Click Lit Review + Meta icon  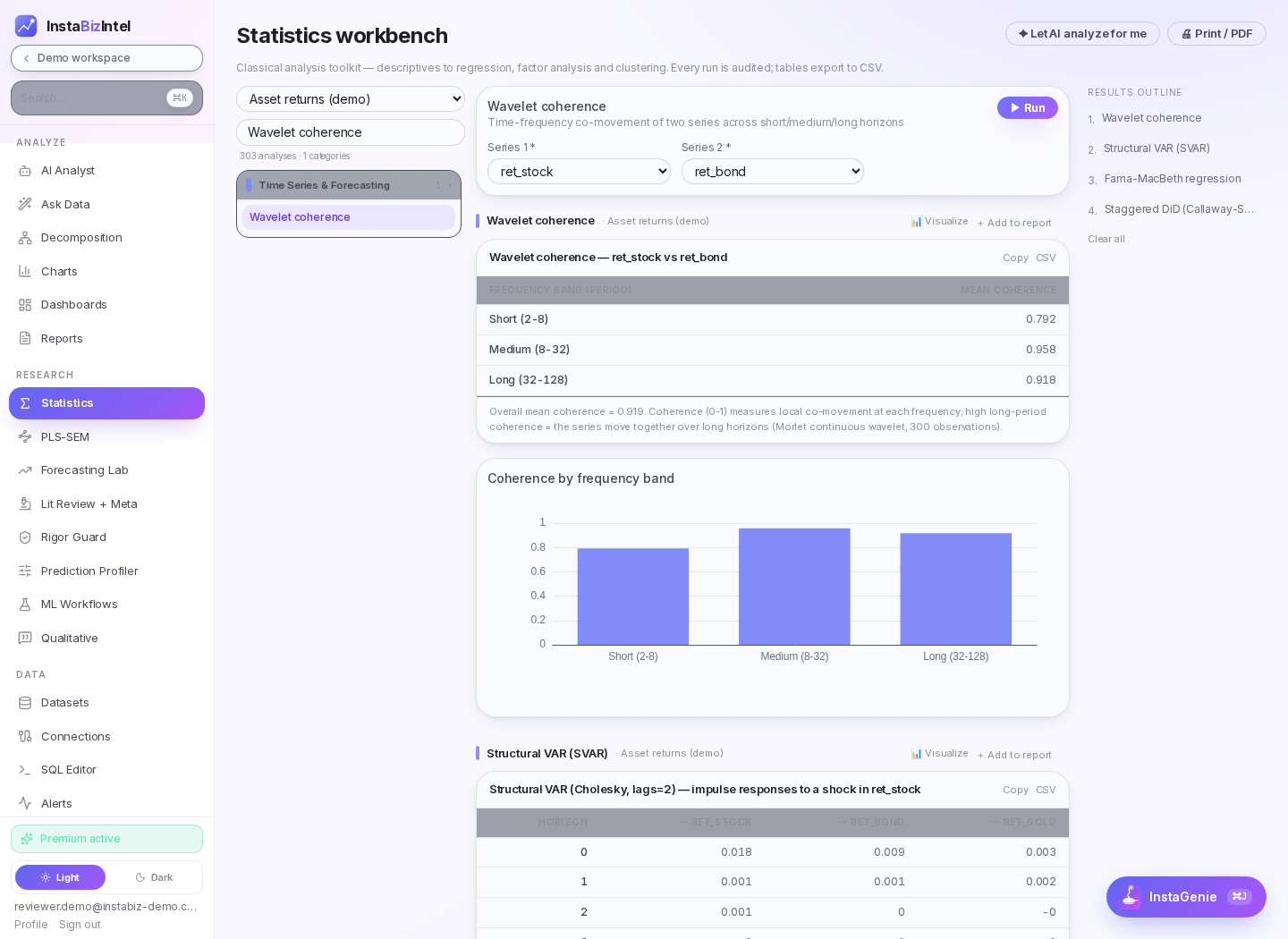(25, 503)
